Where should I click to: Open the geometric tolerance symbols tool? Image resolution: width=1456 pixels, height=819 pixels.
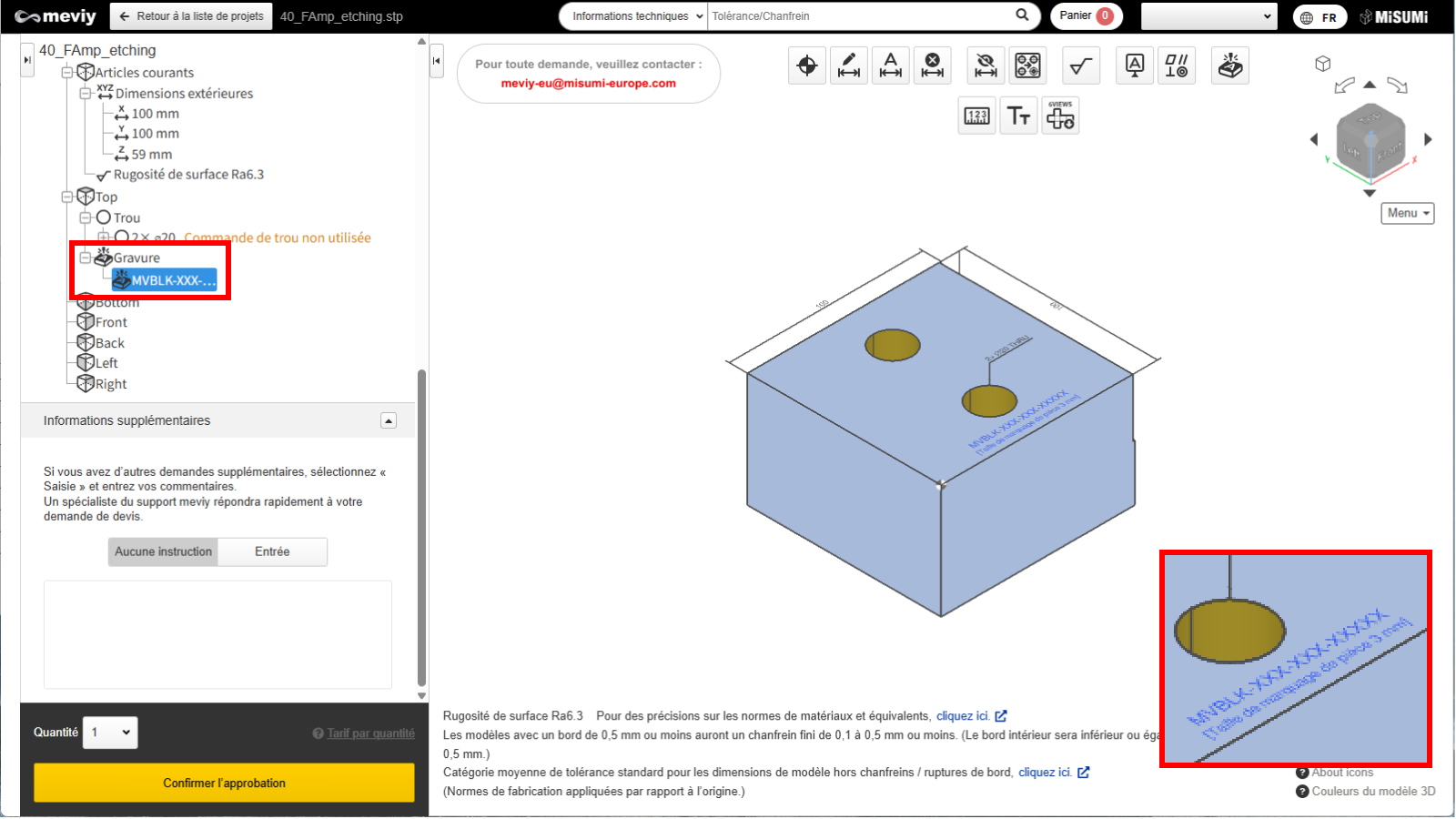click(x=1176, y=66)
